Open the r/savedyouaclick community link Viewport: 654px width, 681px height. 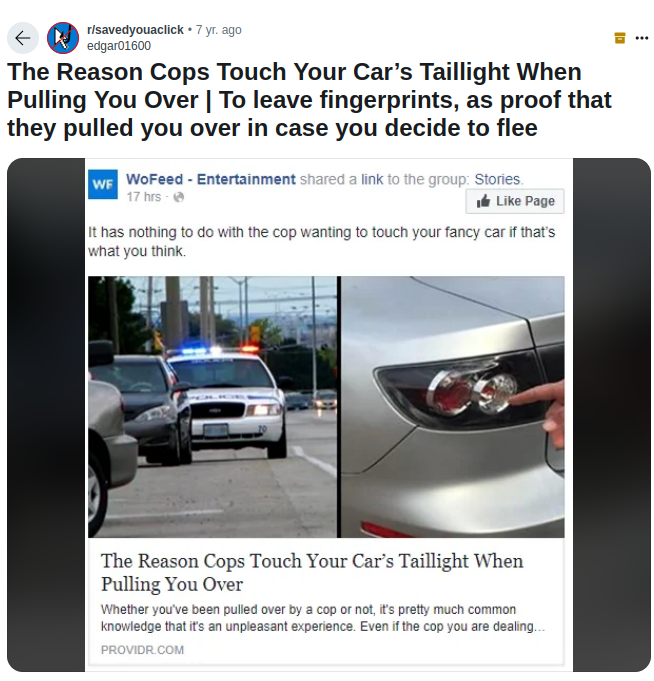[x=135, y=30]
